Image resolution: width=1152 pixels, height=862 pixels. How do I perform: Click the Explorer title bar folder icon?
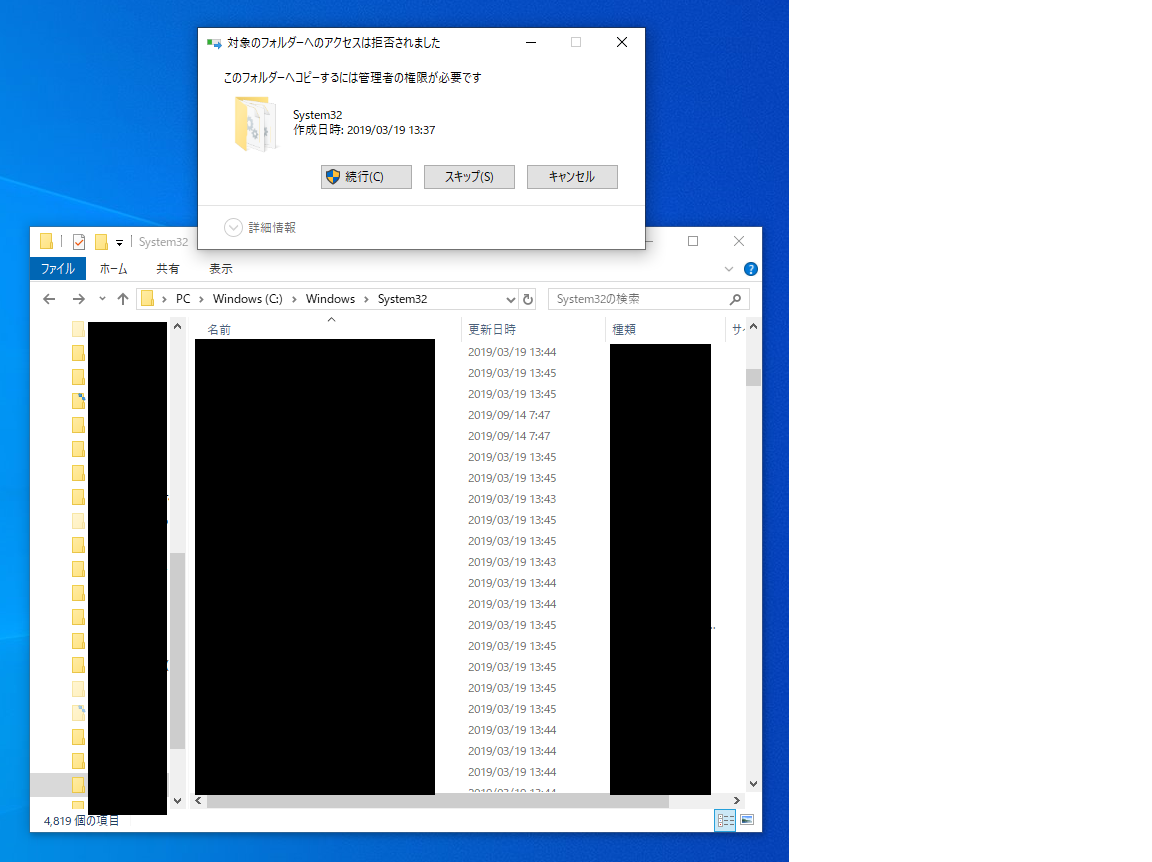click(46, 241)
